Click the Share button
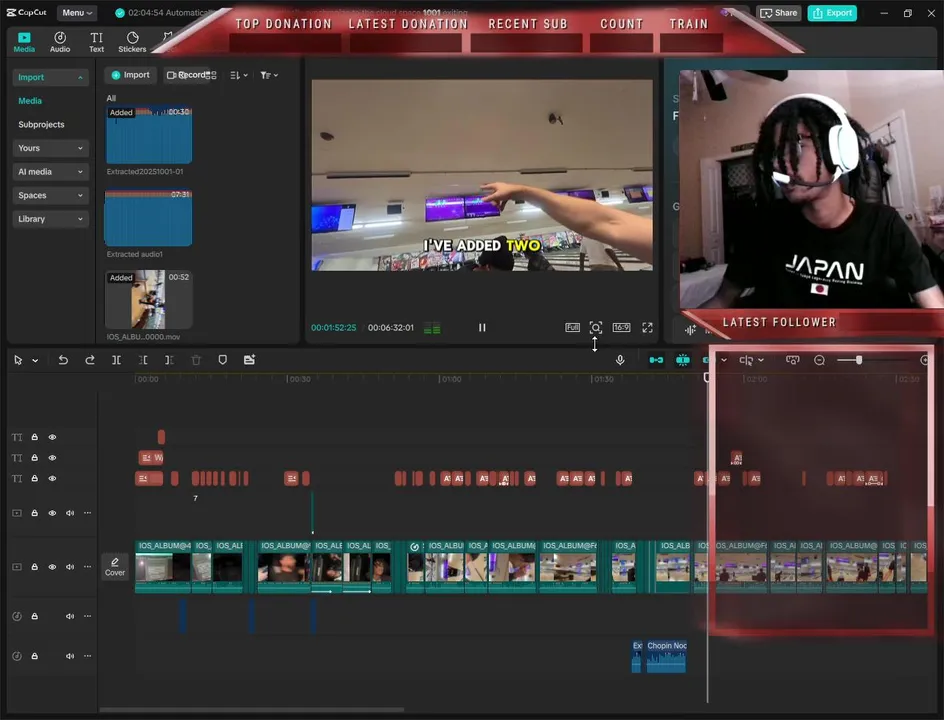Image resolution: width=944 pixels, height=720 pixels. pos(778,13)
